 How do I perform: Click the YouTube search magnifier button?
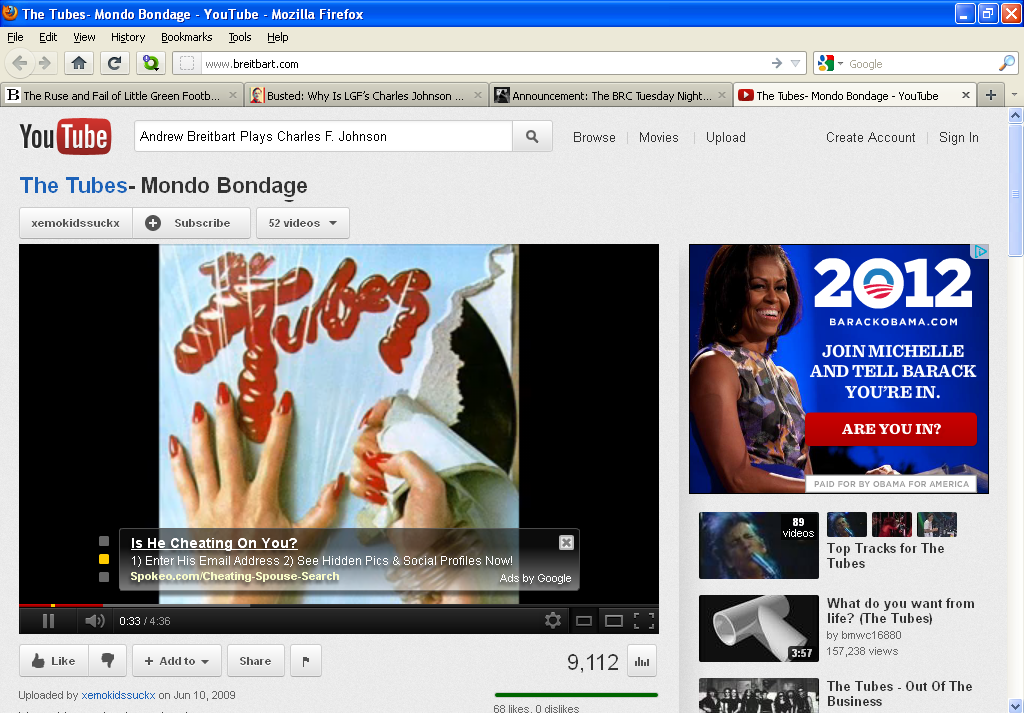coord(532,137)
